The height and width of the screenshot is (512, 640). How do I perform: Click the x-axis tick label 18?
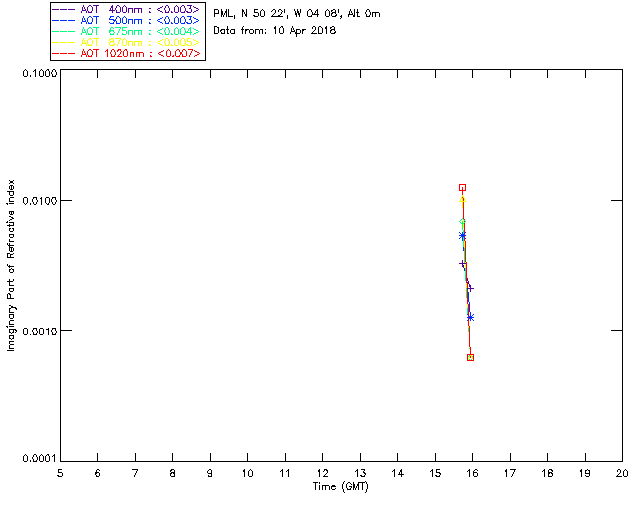pos(547,474)
